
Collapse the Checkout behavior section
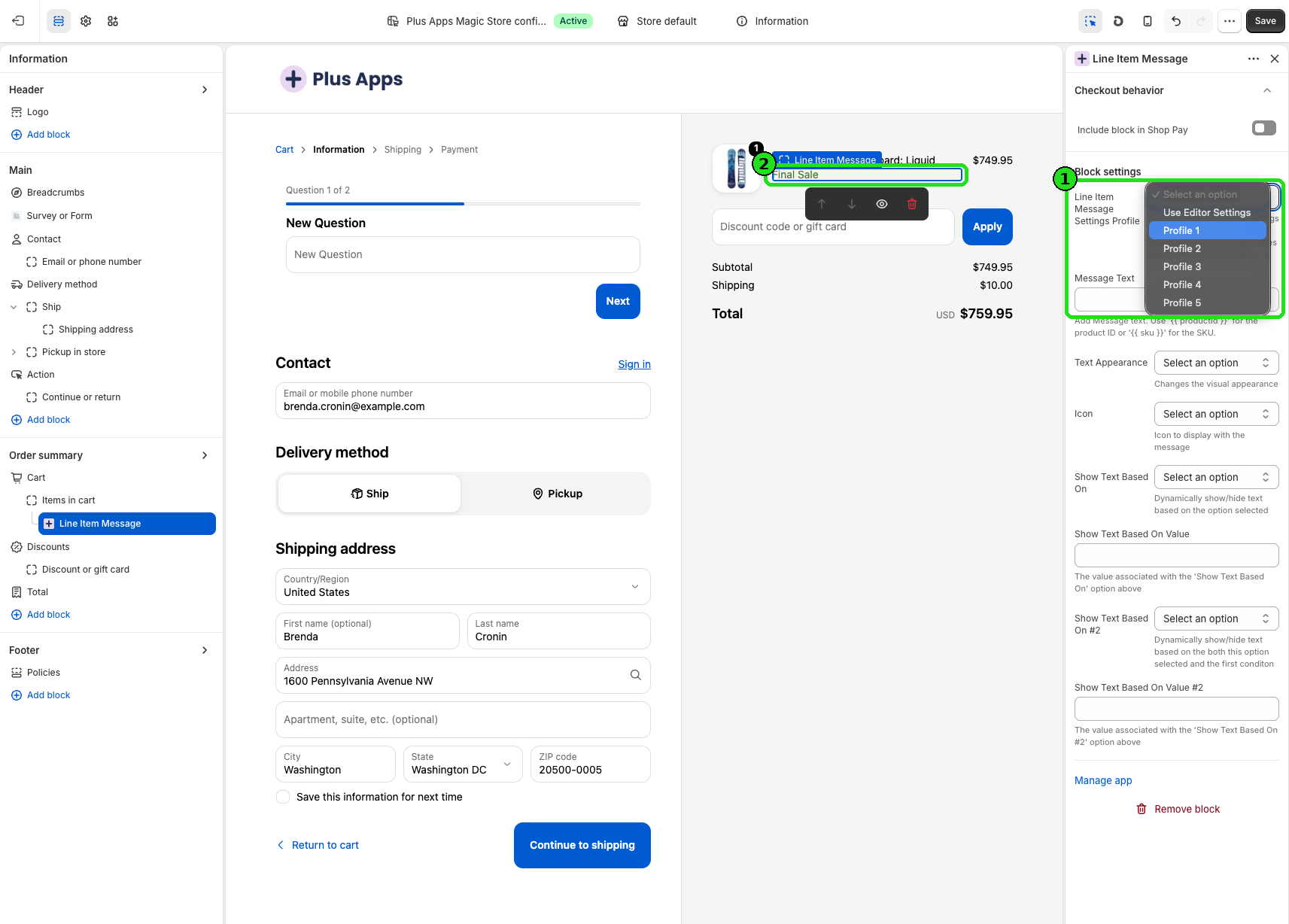(x=1267, y=90)
